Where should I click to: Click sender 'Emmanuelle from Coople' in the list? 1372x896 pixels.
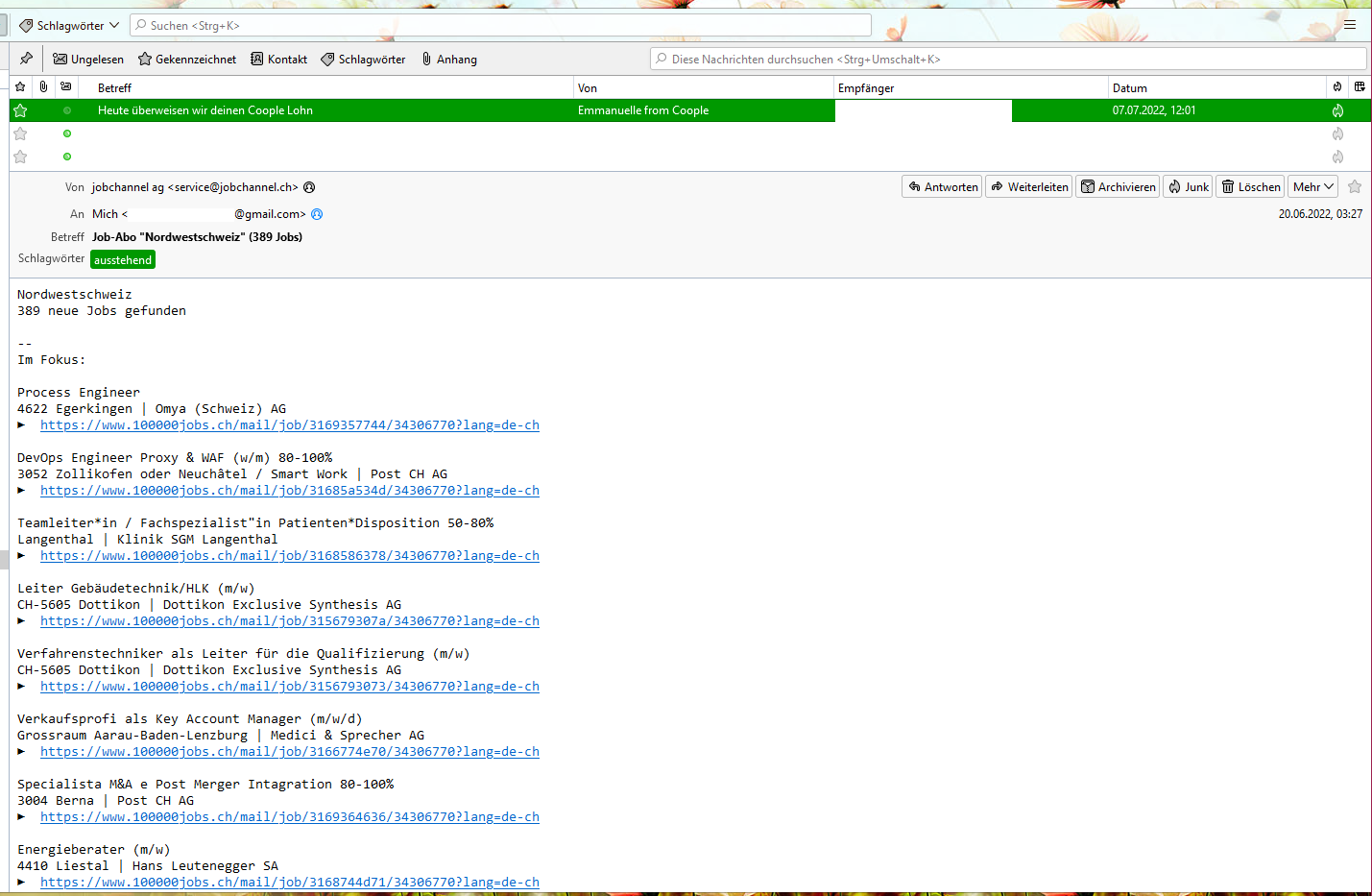tap(643, 110)
